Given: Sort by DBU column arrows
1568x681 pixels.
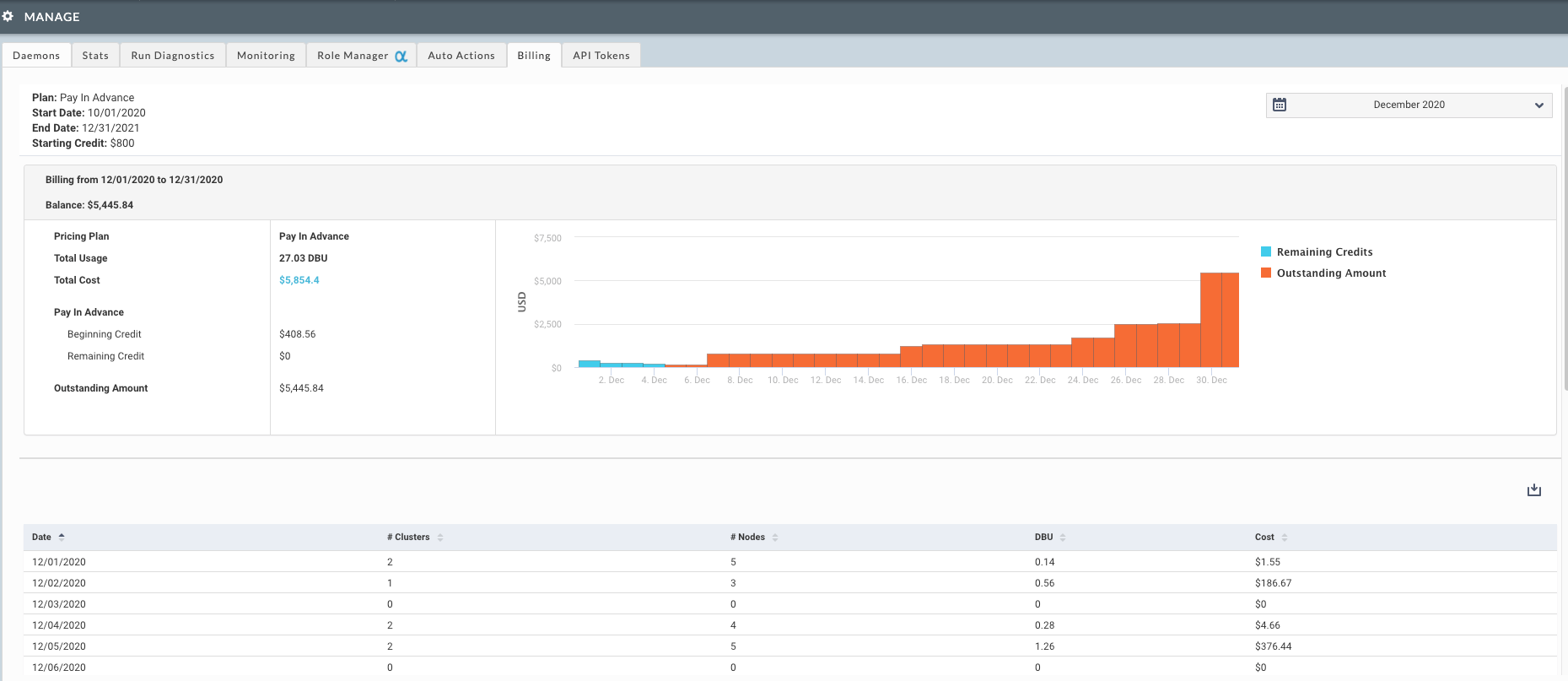Looking at the screenshot, I should [1063, 538].
